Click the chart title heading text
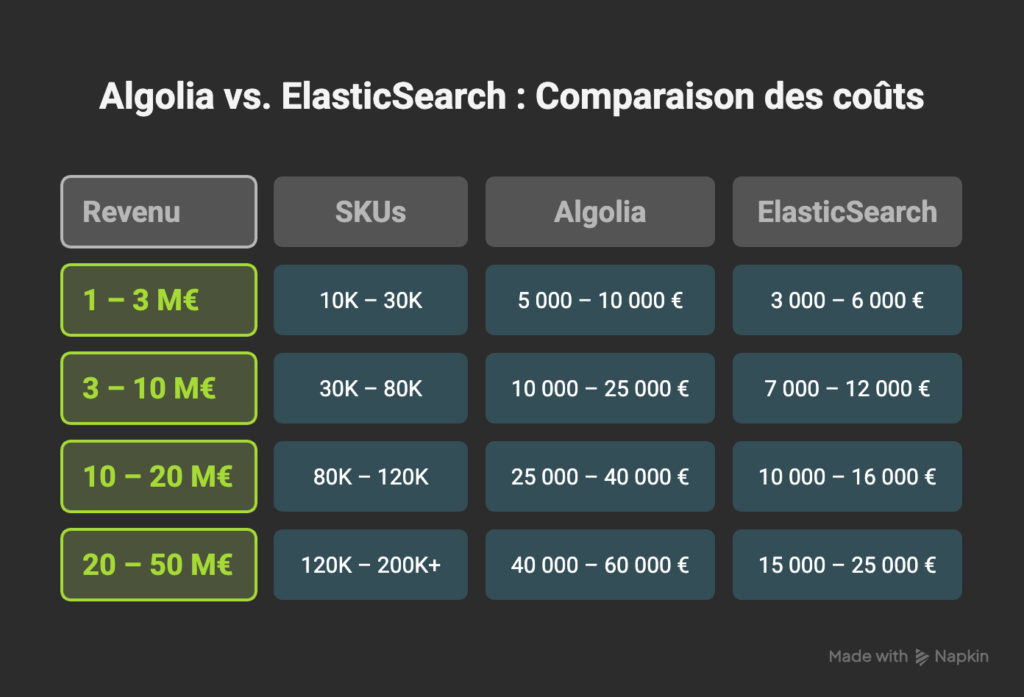Image resolution: width=1024 pixels, height=697 pixels. 511,97
